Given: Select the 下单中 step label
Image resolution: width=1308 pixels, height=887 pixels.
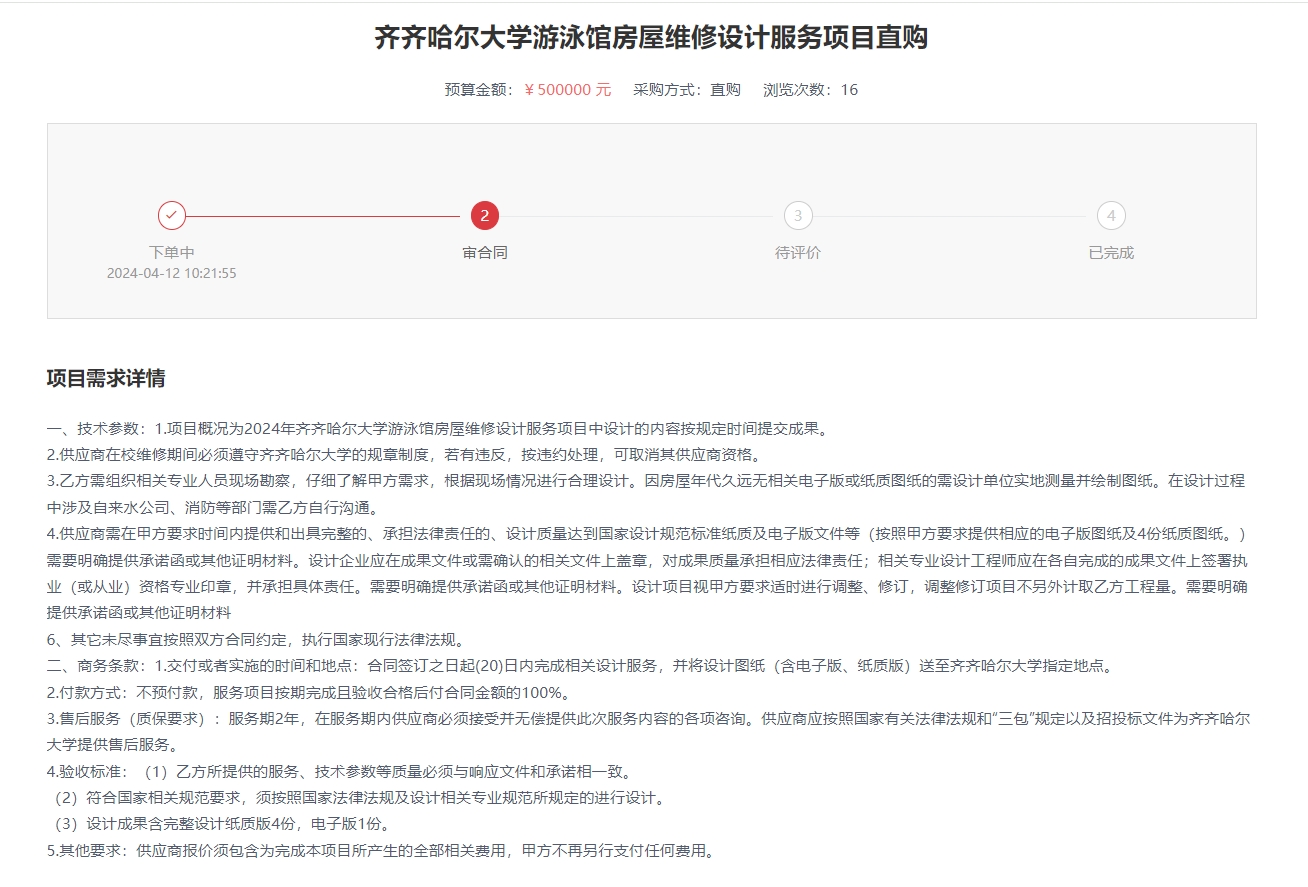Looking at the screenshot, I should [x=172, y=253].
